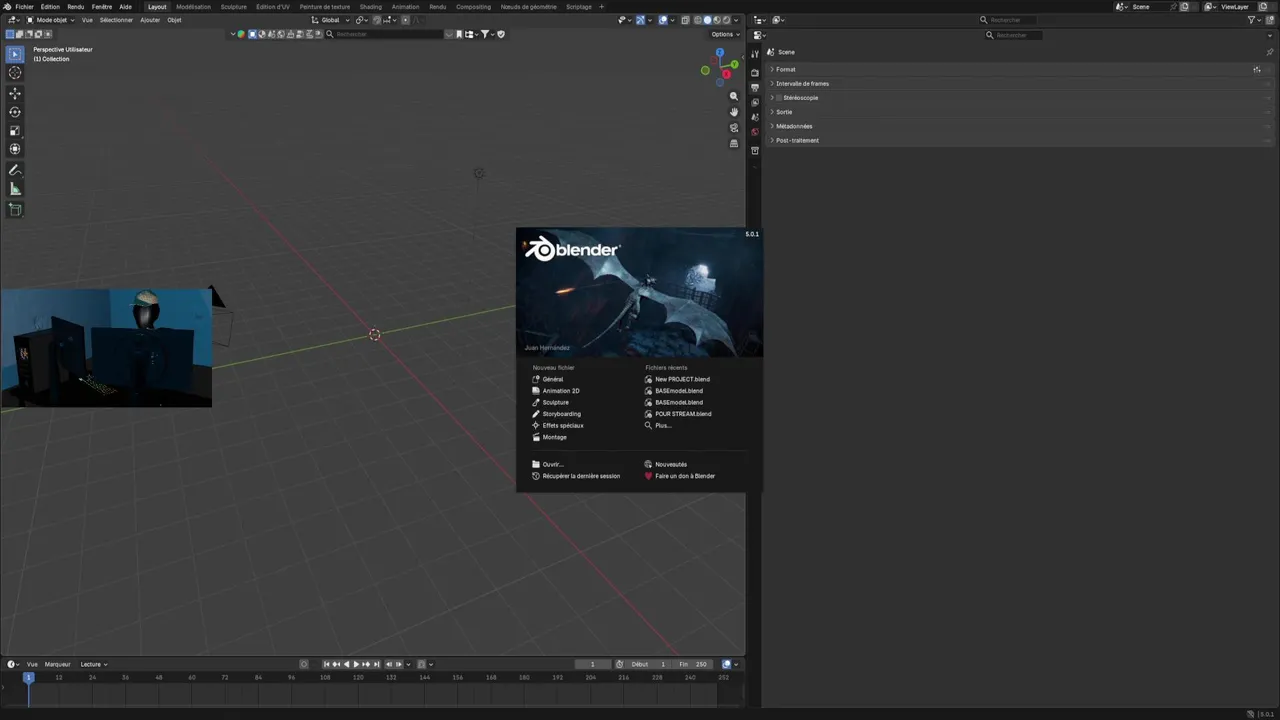Switch to wireframe viewport shading
Image resolution: width=1280 pixels, height=720 pixels.
pyautogui.click(x=698, y=20)
